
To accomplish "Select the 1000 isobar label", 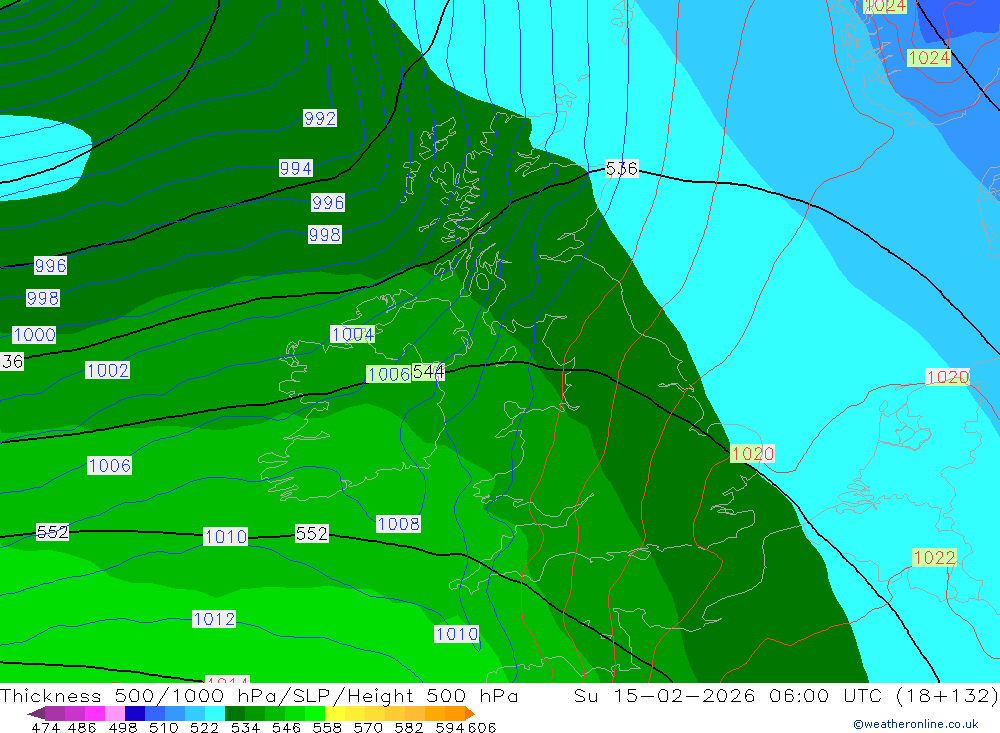I will tap(34, 334).
